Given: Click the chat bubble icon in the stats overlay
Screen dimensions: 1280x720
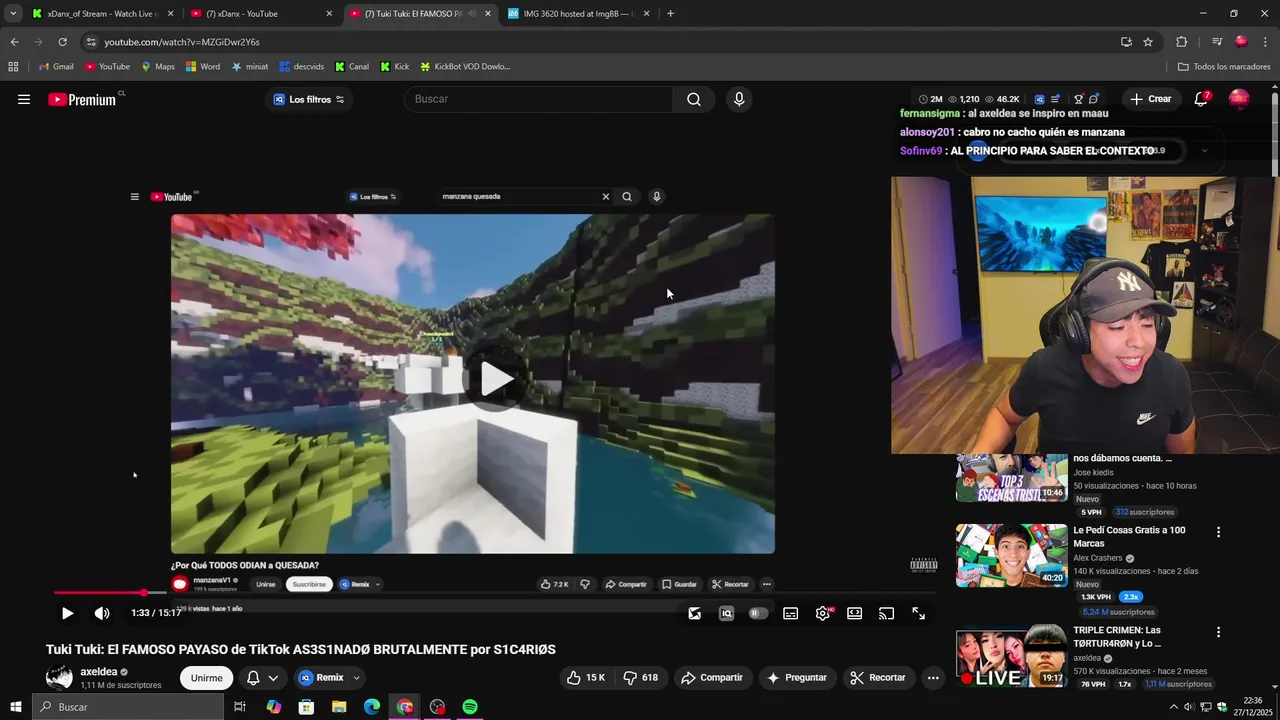Looking at the screenshot, I should coord(1093,99).
